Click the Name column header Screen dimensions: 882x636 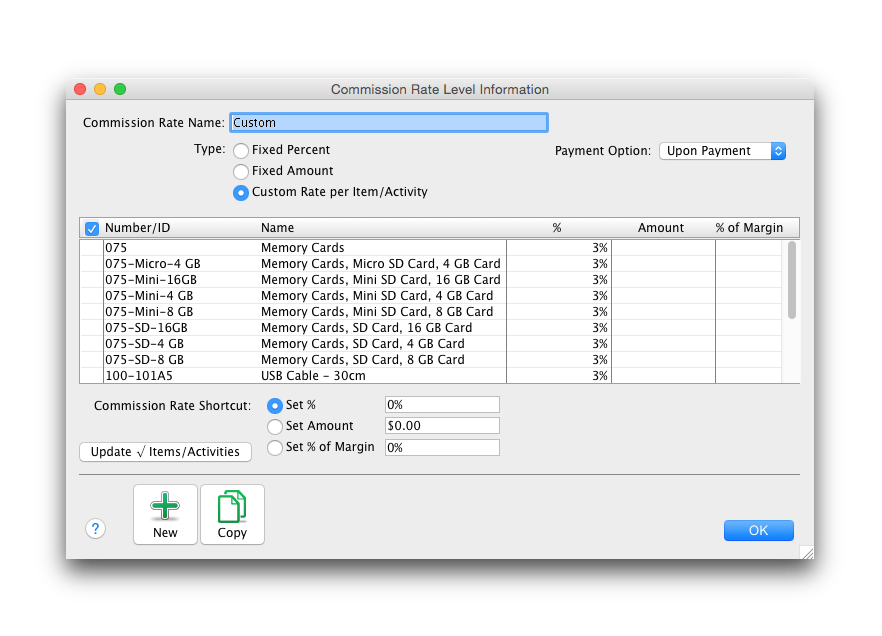(278, 228)
